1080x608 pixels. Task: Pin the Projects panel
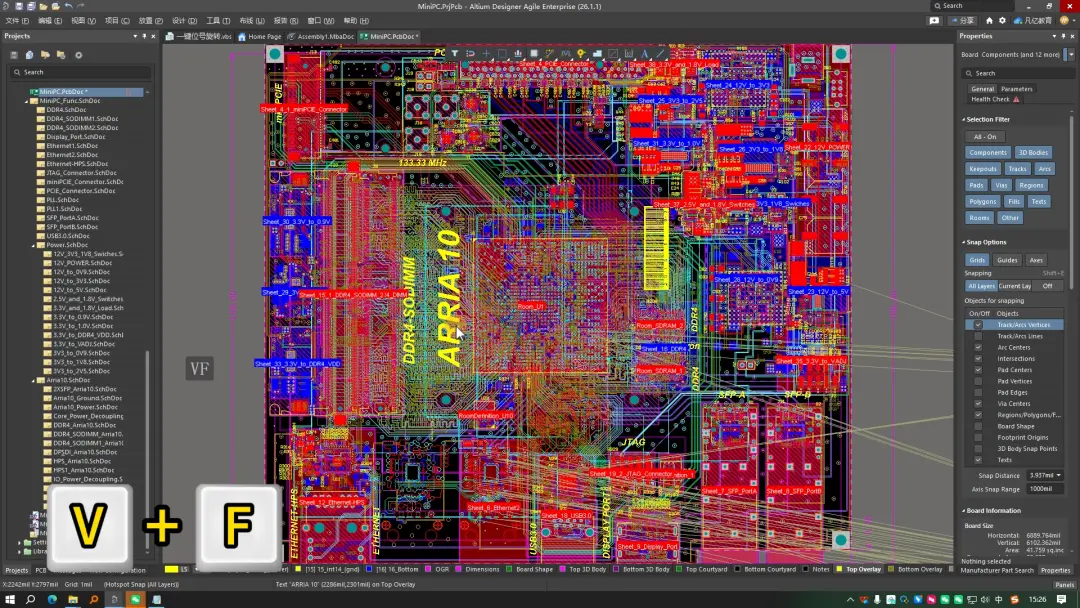144,36
